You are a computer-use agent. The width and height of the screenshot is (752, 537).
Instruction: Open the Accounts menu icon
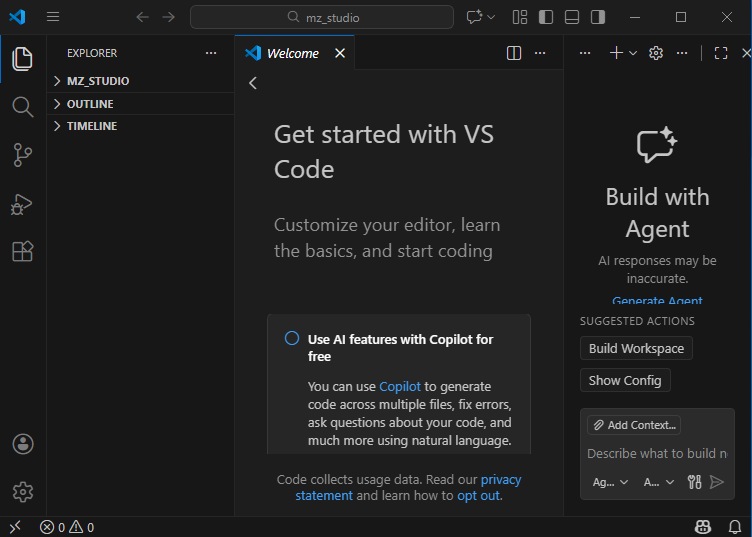(23, 444)
